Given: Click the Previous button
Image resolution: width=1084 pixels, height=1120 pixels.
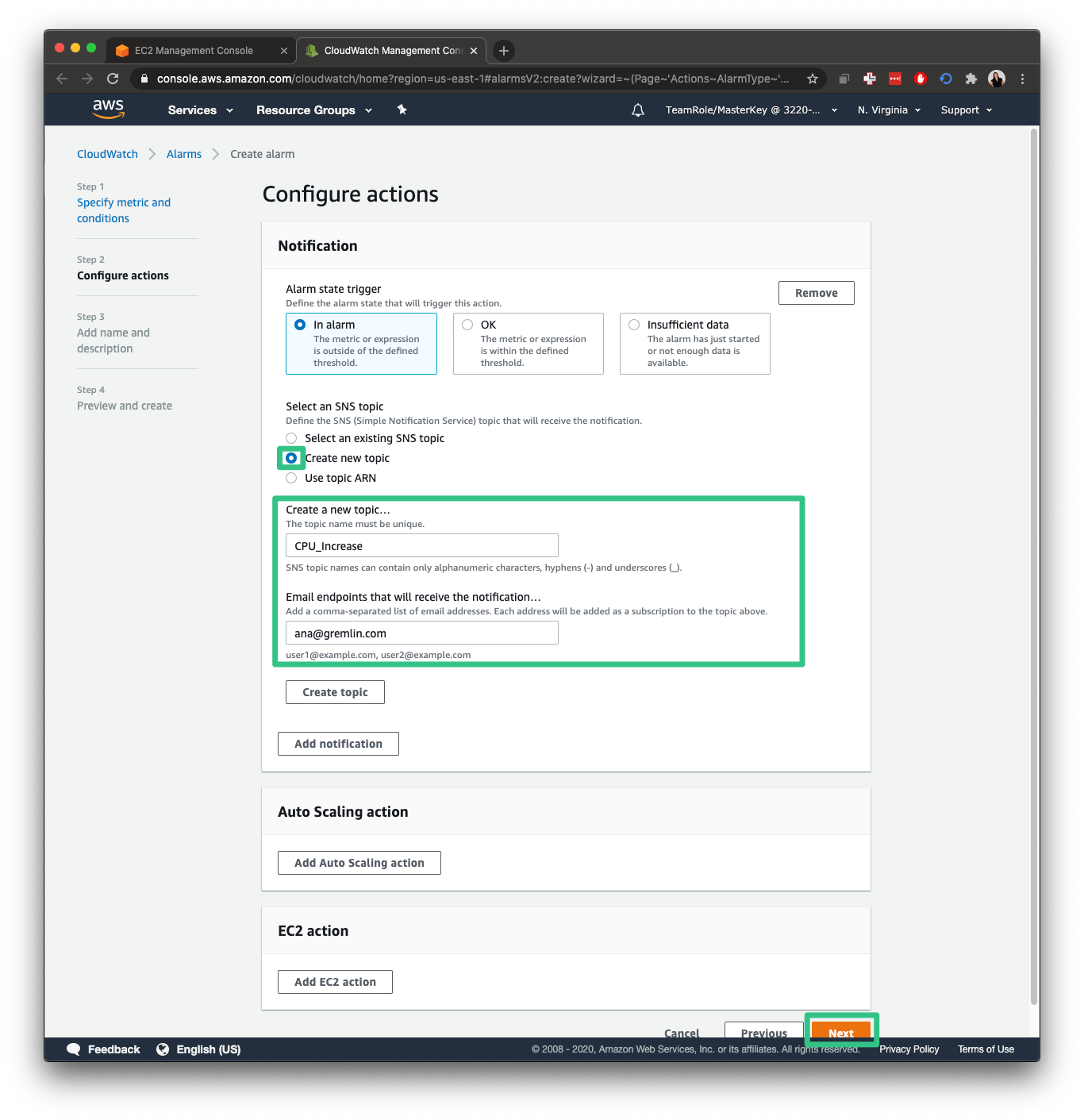Looking at the screenshot, I should click(764, 1030).
